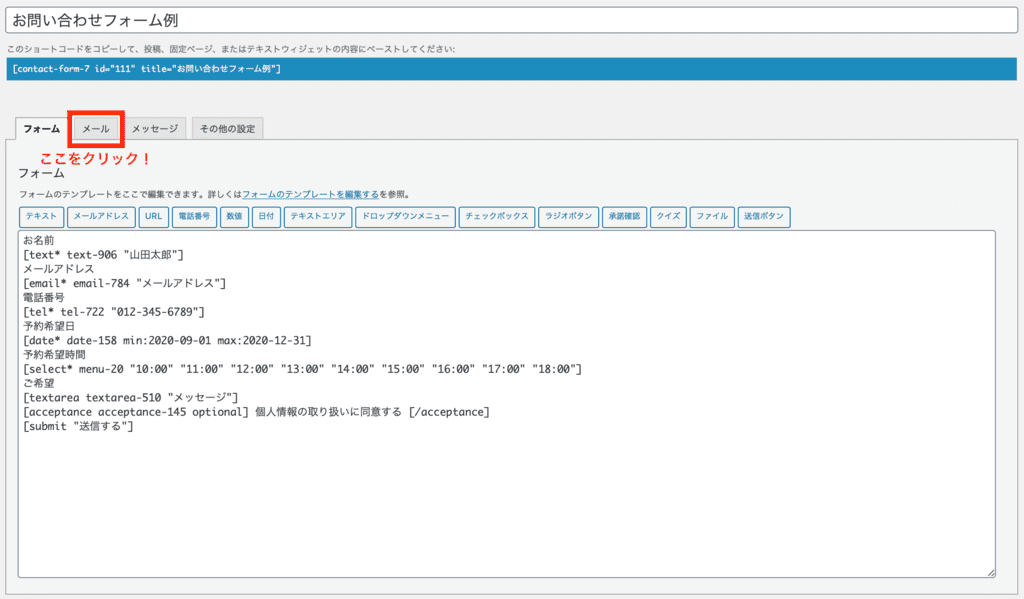The height and width of the screenshot is (599, 1024).
Task: Insert a ファイル (file) form tag
Action: pos(711,216)
